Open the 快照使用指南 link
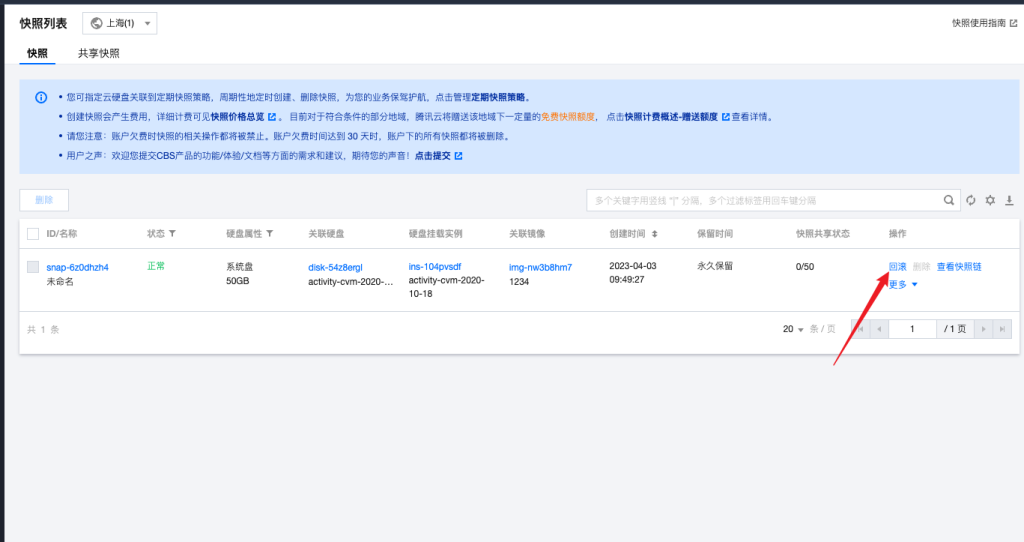The width and height of the screenshot is (1024, 542). [978, 23]
